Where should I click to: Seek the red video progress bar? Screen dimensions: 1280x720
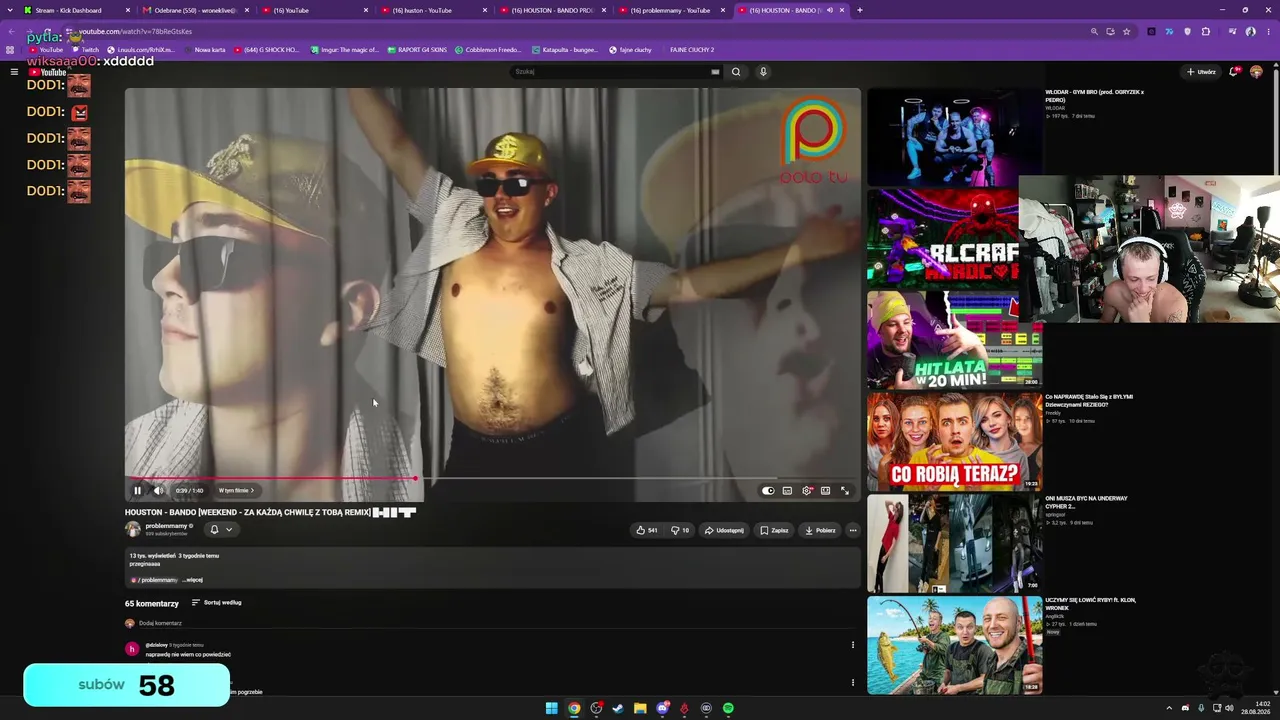492,478
